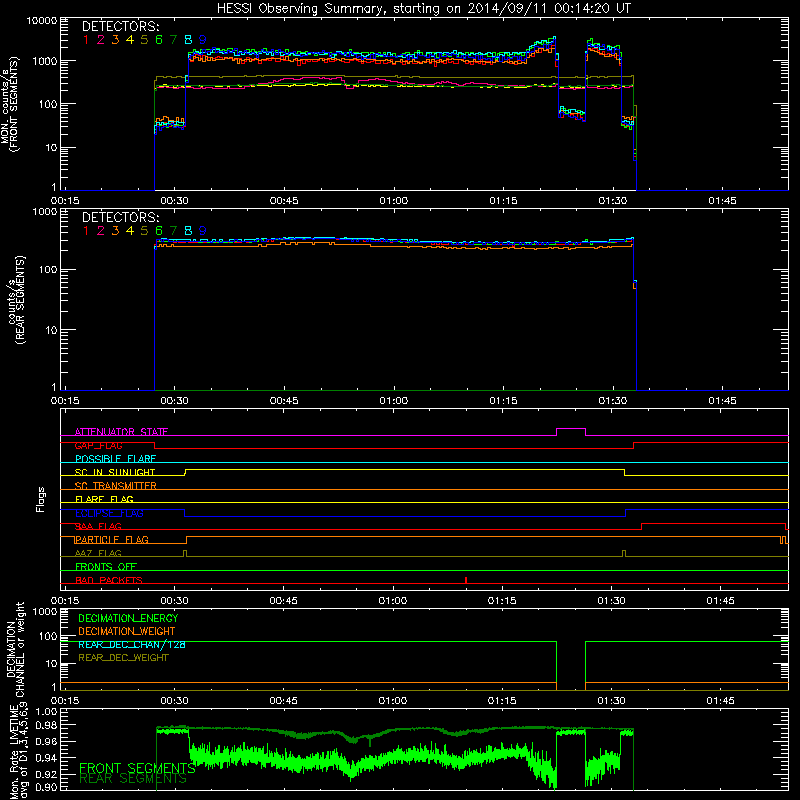Image resolution: width=800 pixels, height=800 pixels.
Task: Click '01:30' under the Flags panel
Action: tap(611, 601)
